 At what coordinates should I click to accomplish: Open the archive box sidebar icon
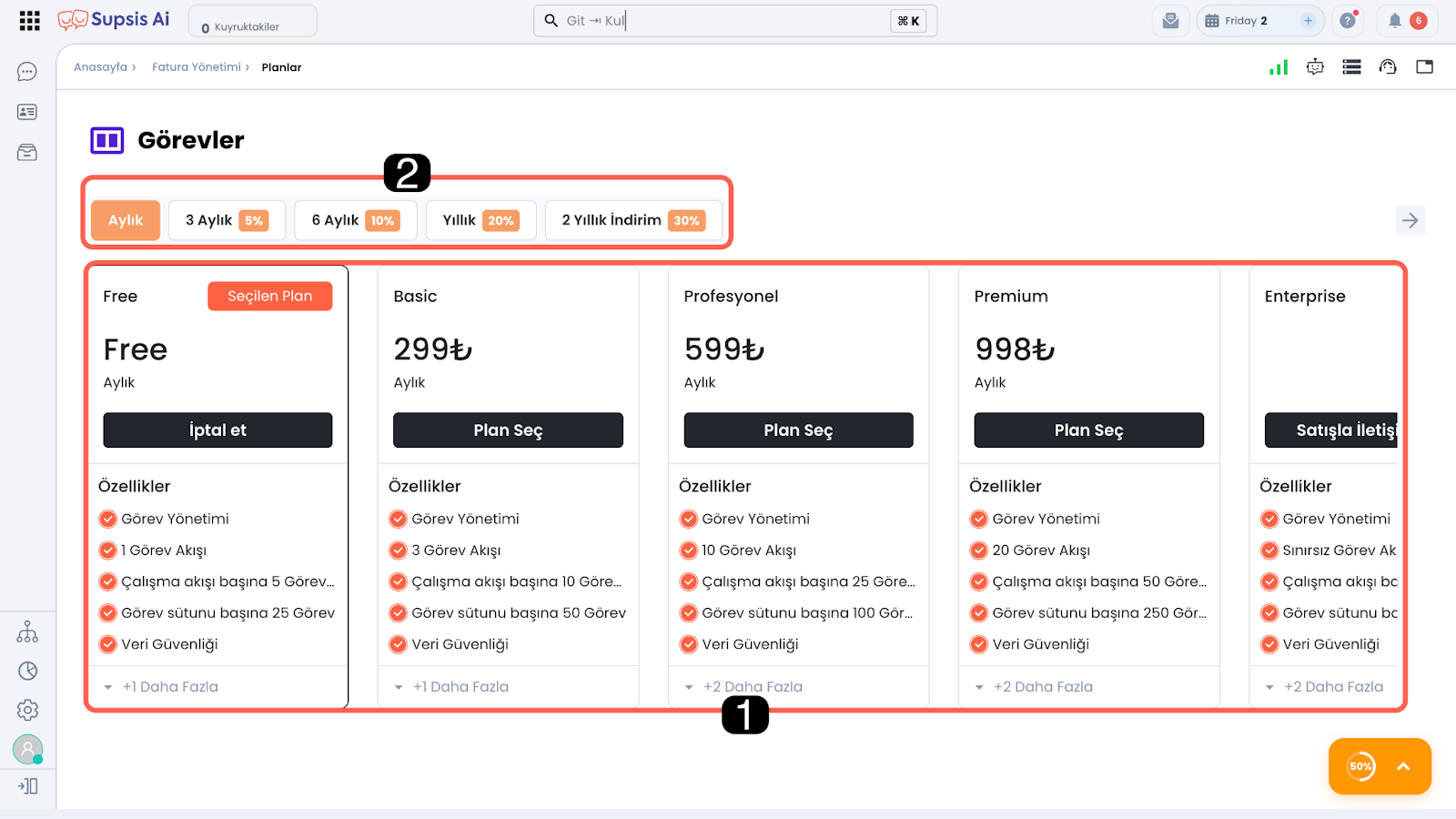(27, 152)
